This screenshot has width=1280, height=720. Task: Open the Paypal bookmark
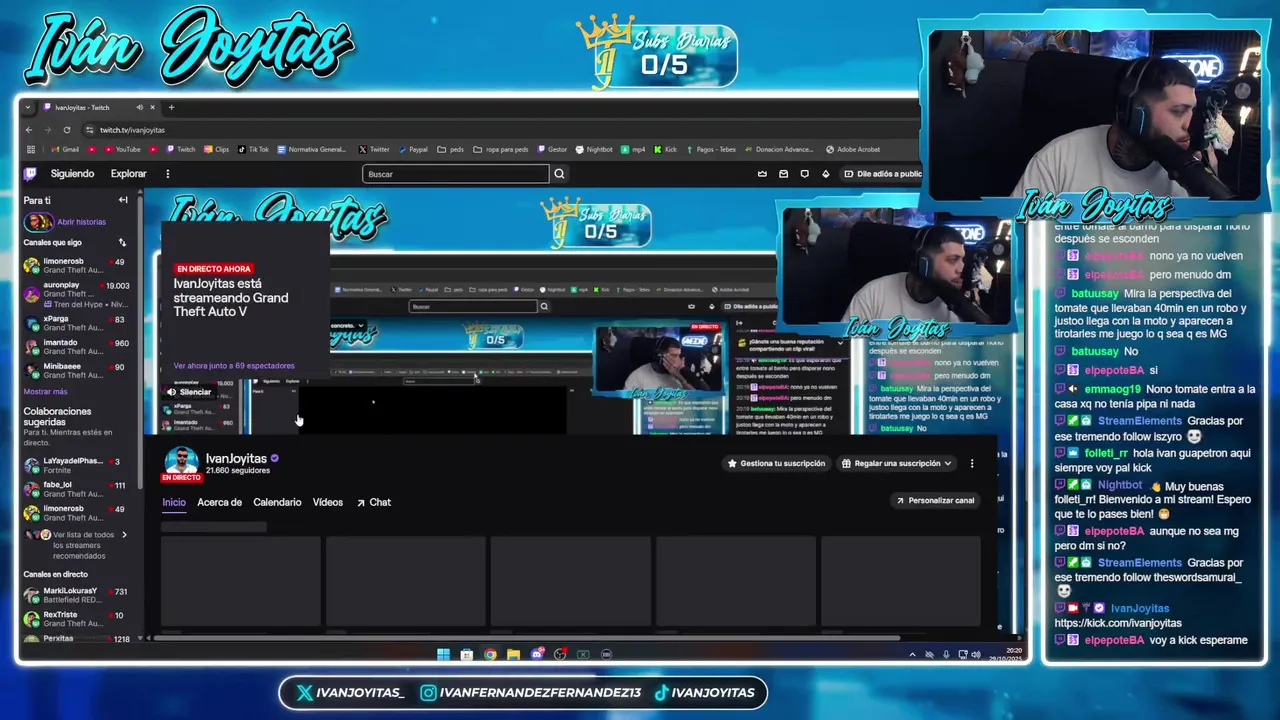(411, 150)
